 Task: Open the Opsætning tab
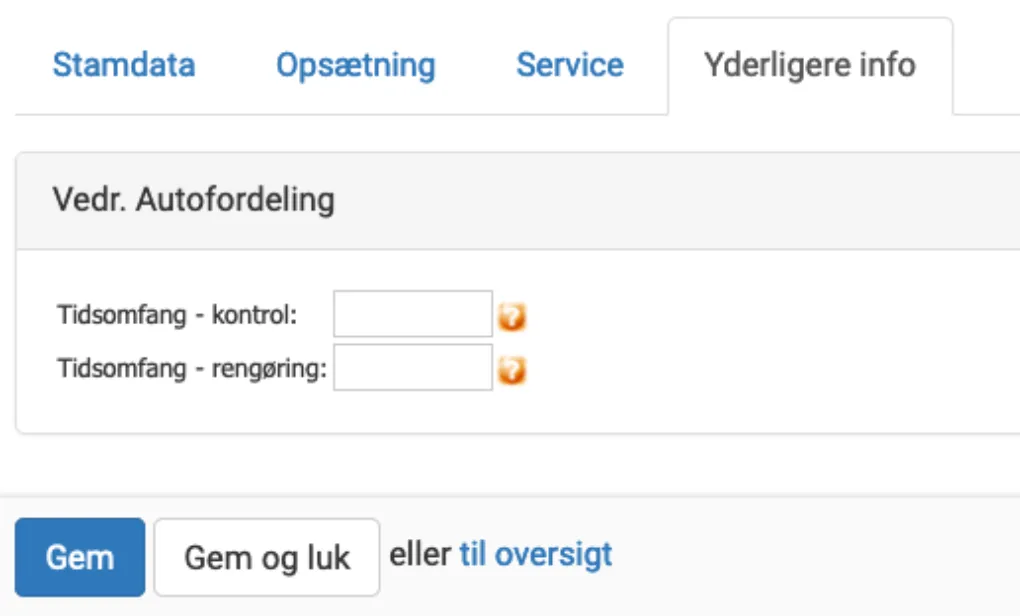pos(355,65)
